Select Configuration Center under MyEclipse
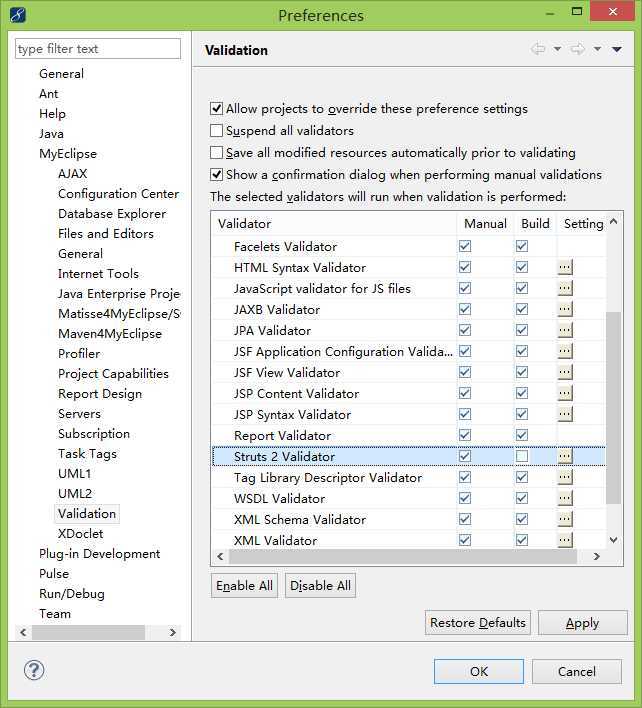The image size is (642, 708). point(118,194)
